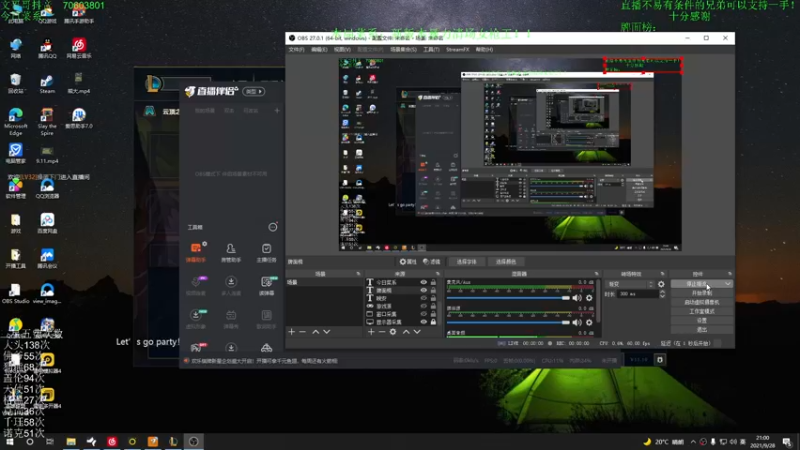The image size is (800, 450).
Task: Click 选择字体 button on source toolbar
Action: pos(466,262)
